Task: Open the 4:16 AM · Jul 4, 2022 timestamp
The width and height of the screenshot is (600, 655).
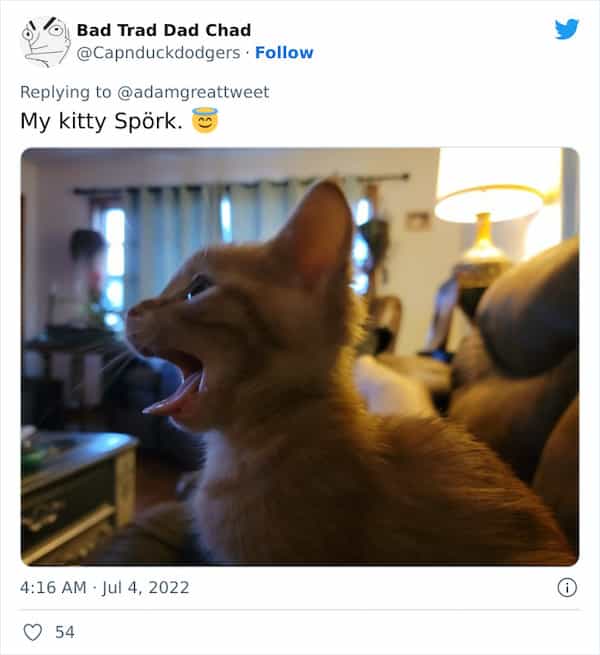Action: tap(105, 587)
